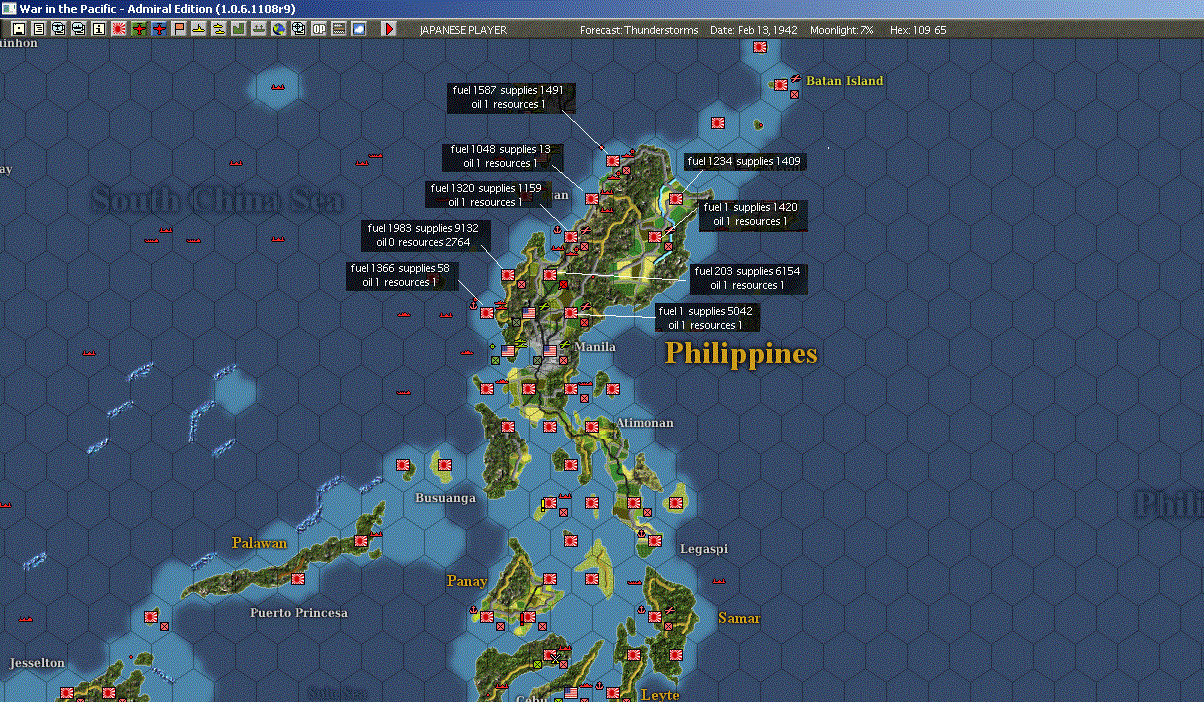Click the Busuanga map label
Viewport: 1204px width, 702px height.
point(445,497)
